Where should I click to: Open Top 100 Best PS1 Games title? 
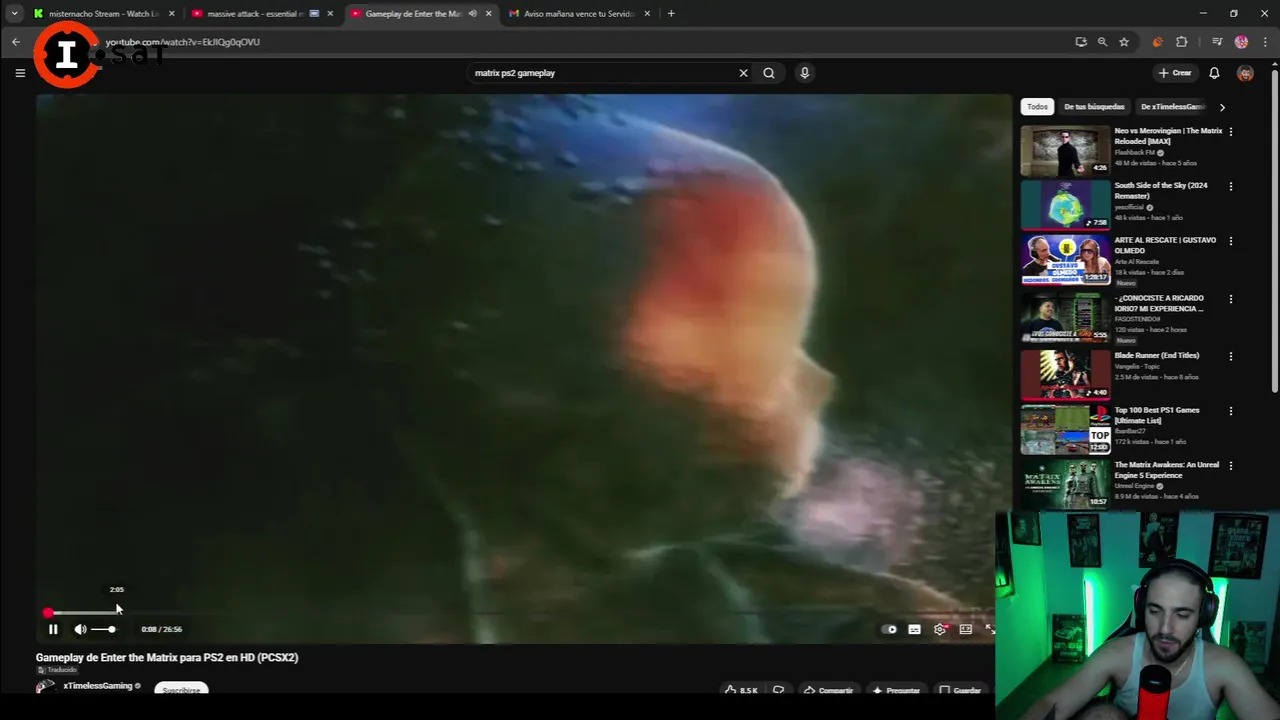point(1157,415)
